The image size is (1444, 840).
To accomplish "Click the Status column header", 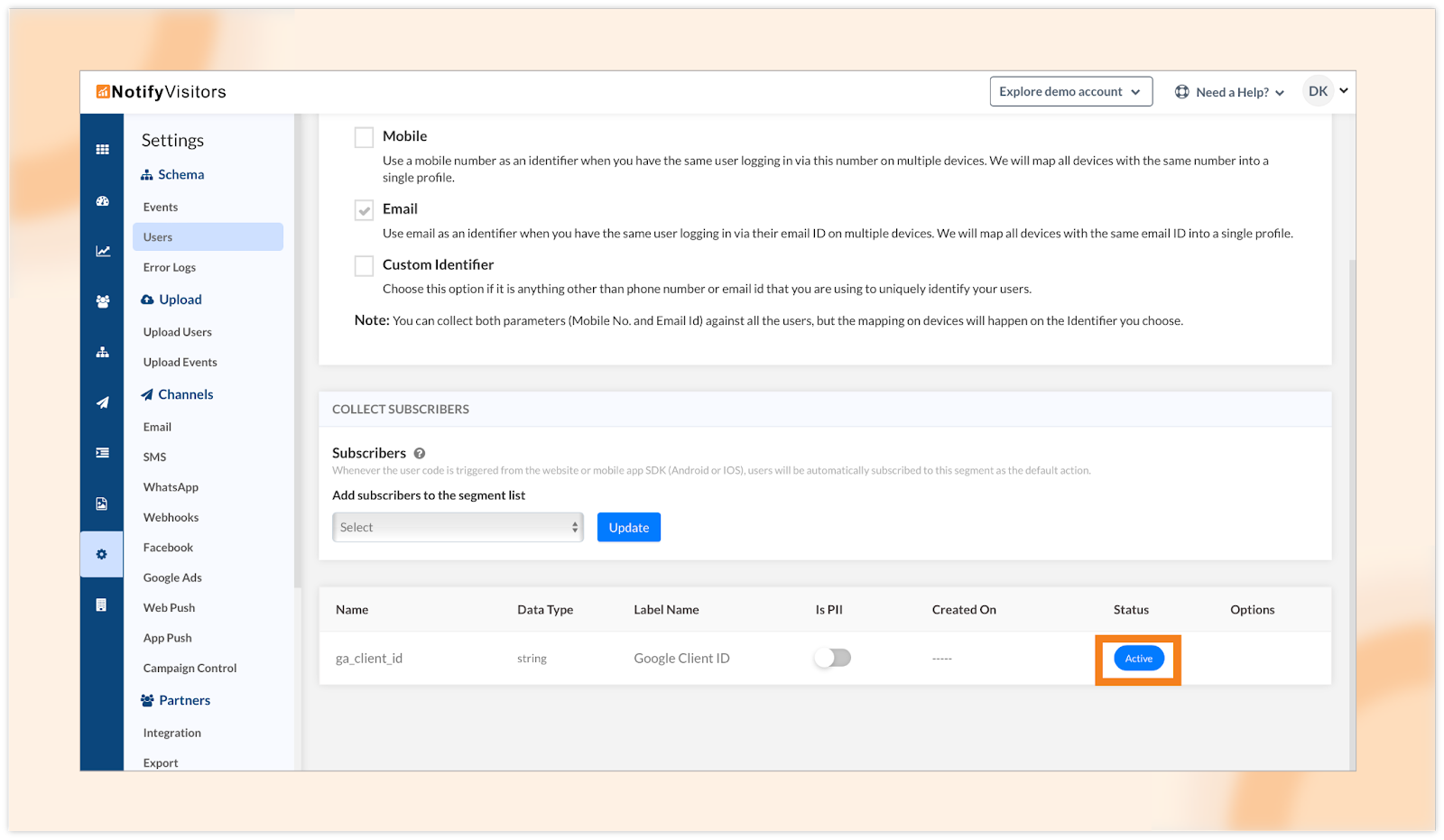I will click(1131, 610).
